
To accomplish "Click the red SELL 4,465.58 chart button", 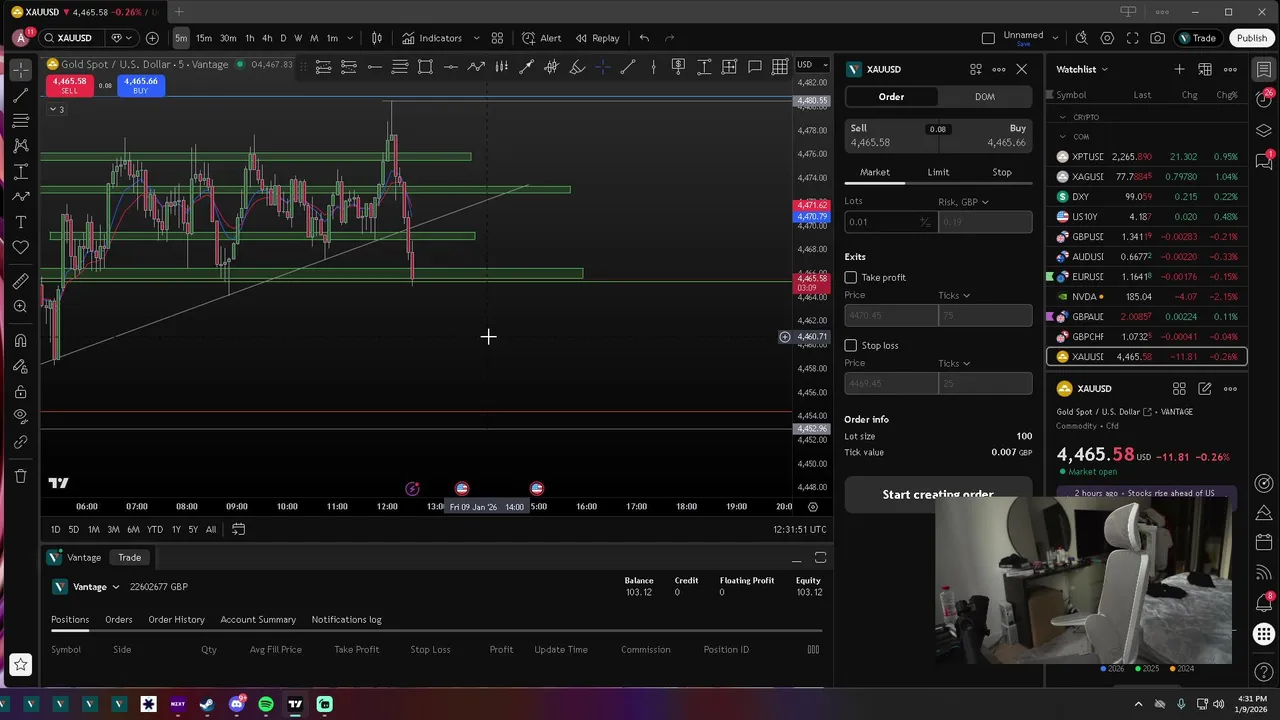I will coord(69,86).
